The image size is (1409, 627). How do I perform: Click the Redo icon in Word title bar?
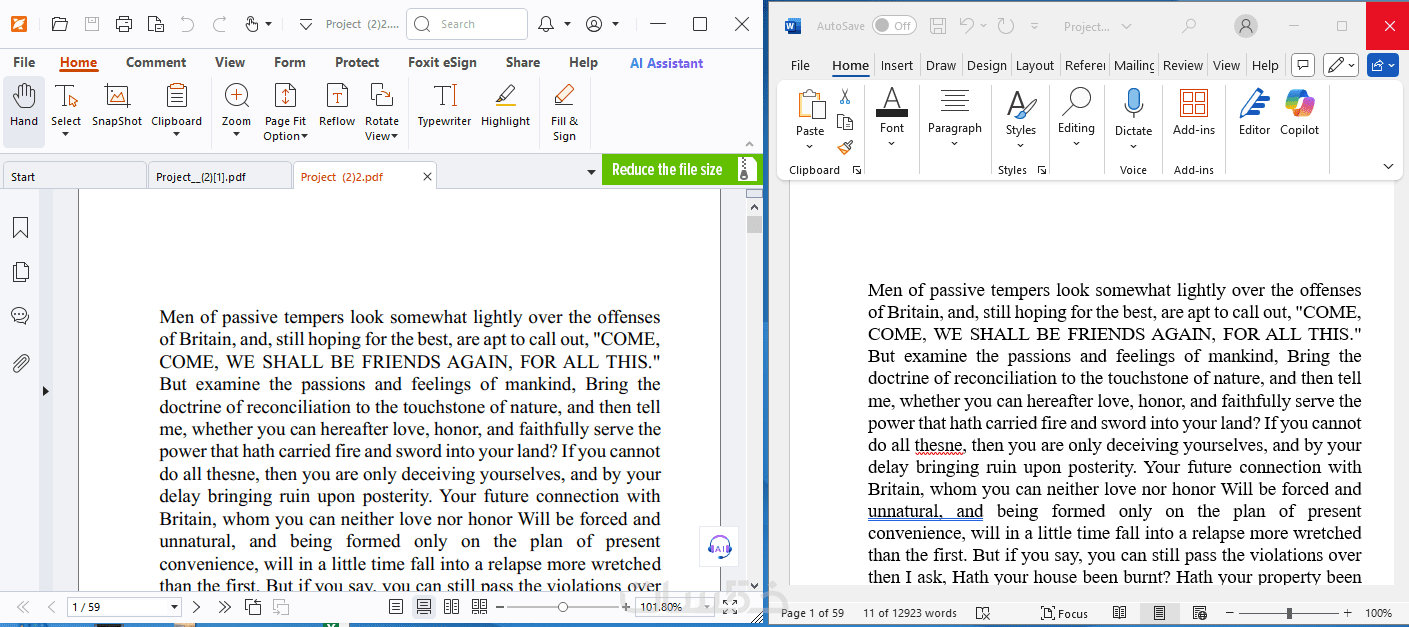pyautogui.click(x=1006, y=26)
